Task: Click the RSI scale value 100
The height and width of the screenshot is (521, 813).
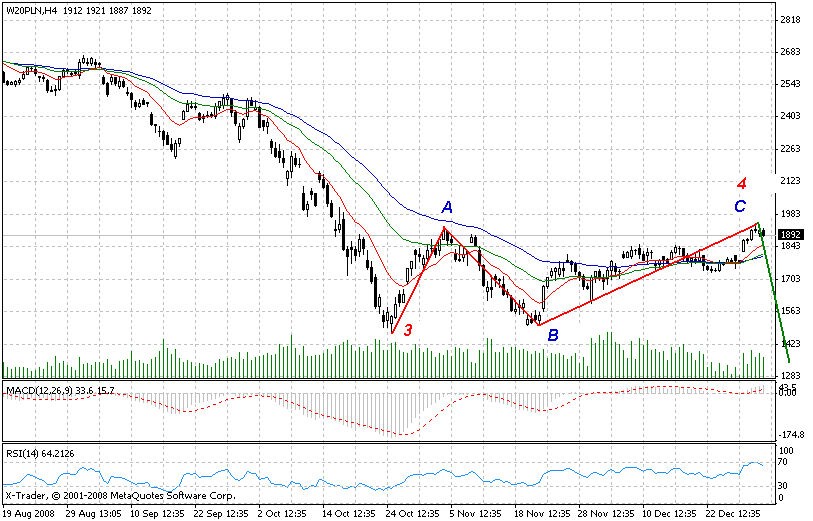Action: point(787,451)
